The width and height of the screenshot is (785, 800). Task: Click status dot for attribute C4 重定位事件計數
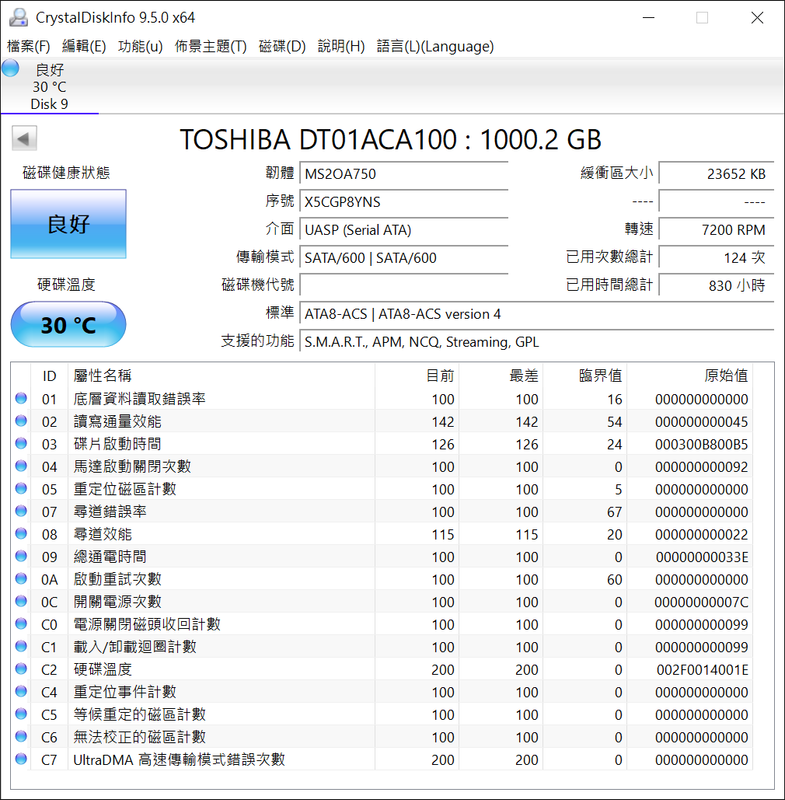click(21, 691)
